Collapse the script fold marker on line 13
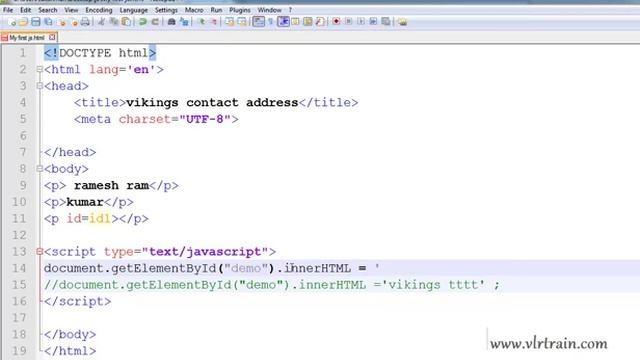Viewport: 640px width, 360px height. click(40, 251)
